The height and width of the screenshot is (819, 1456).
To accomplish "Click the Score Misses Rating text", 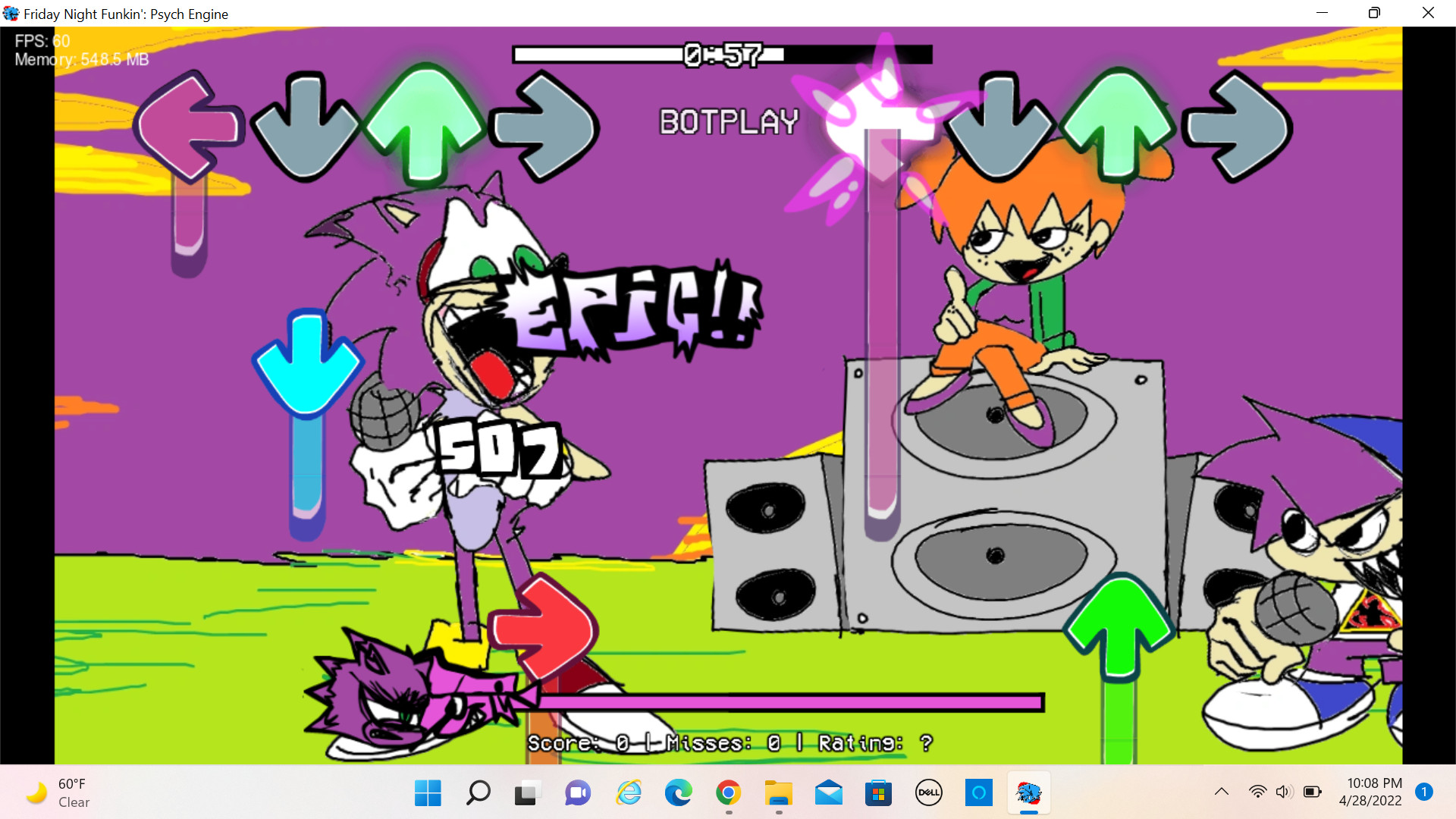I will tap(730, 743).
